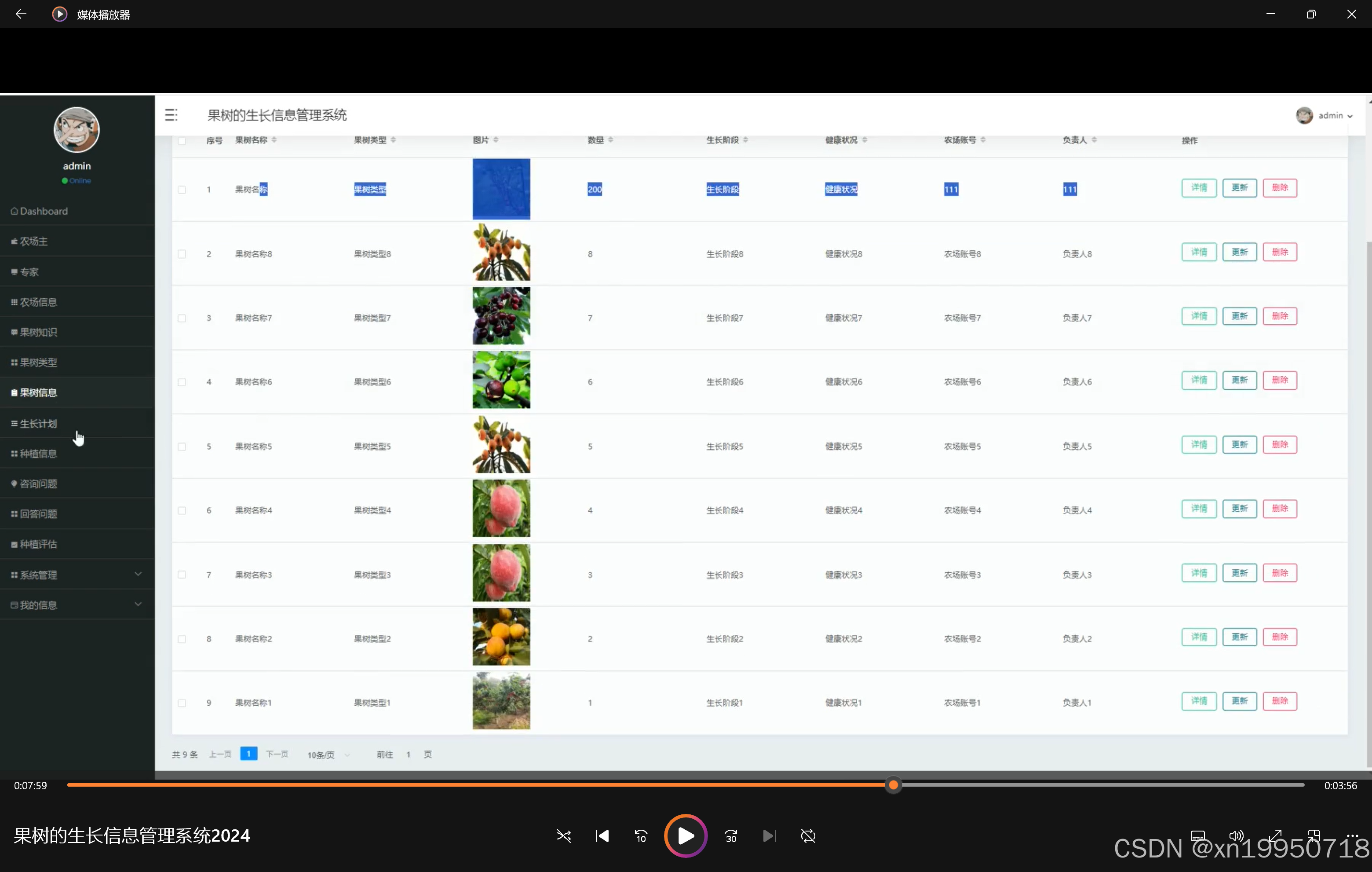The height and width of the screenshot is (872, 1372).
Task: Check the checkbox for 果树名称3 row
Action: pyautogui.click(x=182, y=575)
